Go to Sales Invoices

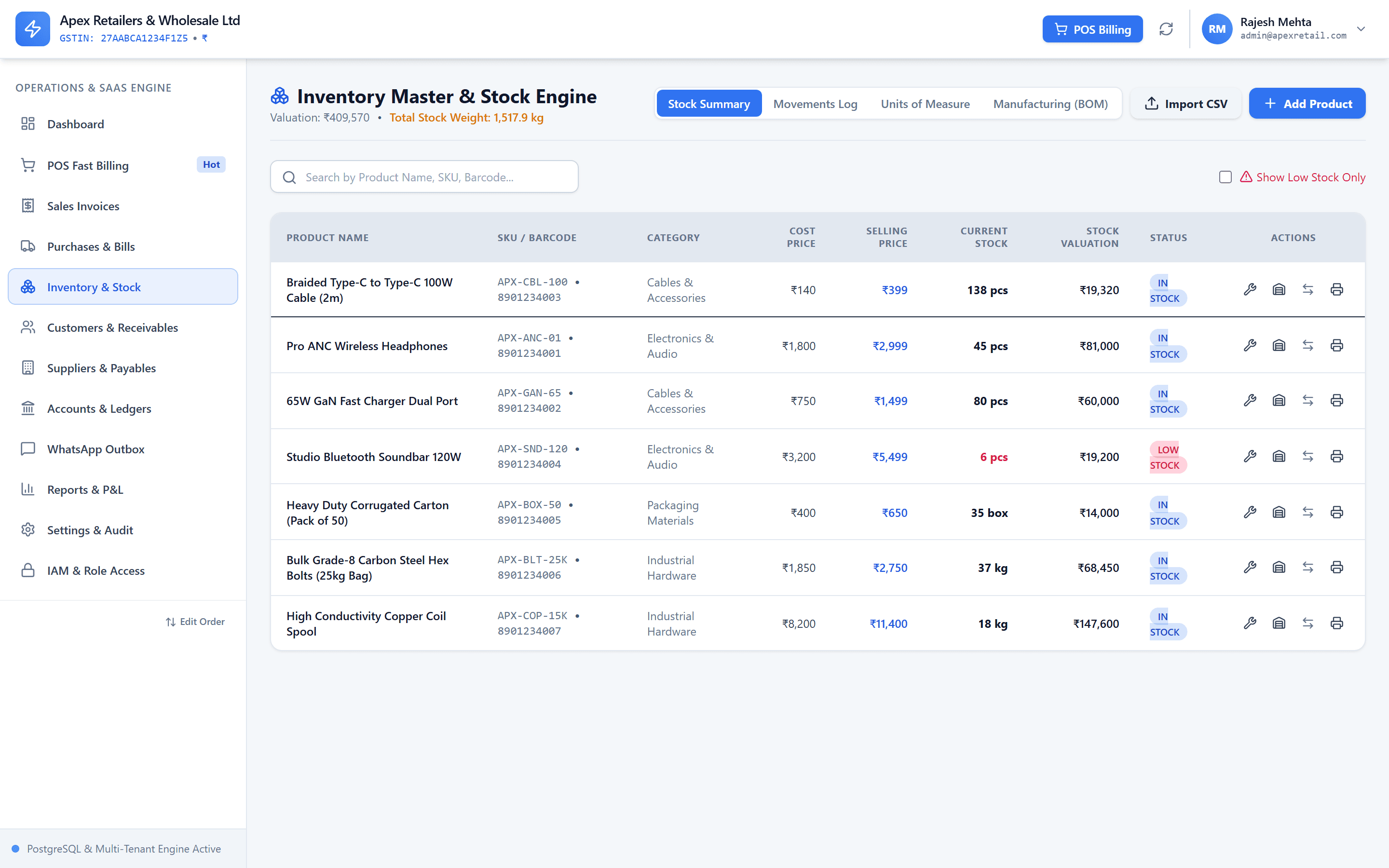pos(123,206)
